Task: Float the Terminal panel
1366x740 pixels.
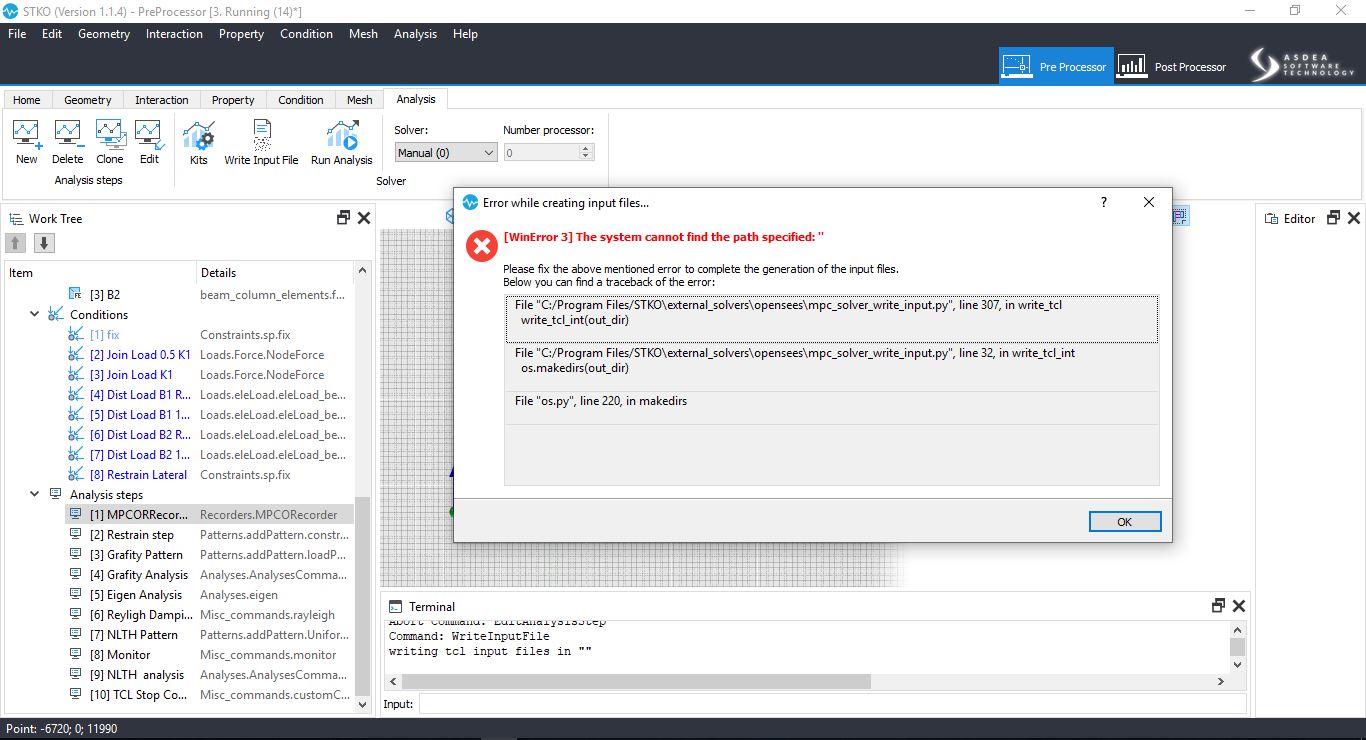Action: [1218, 606]
